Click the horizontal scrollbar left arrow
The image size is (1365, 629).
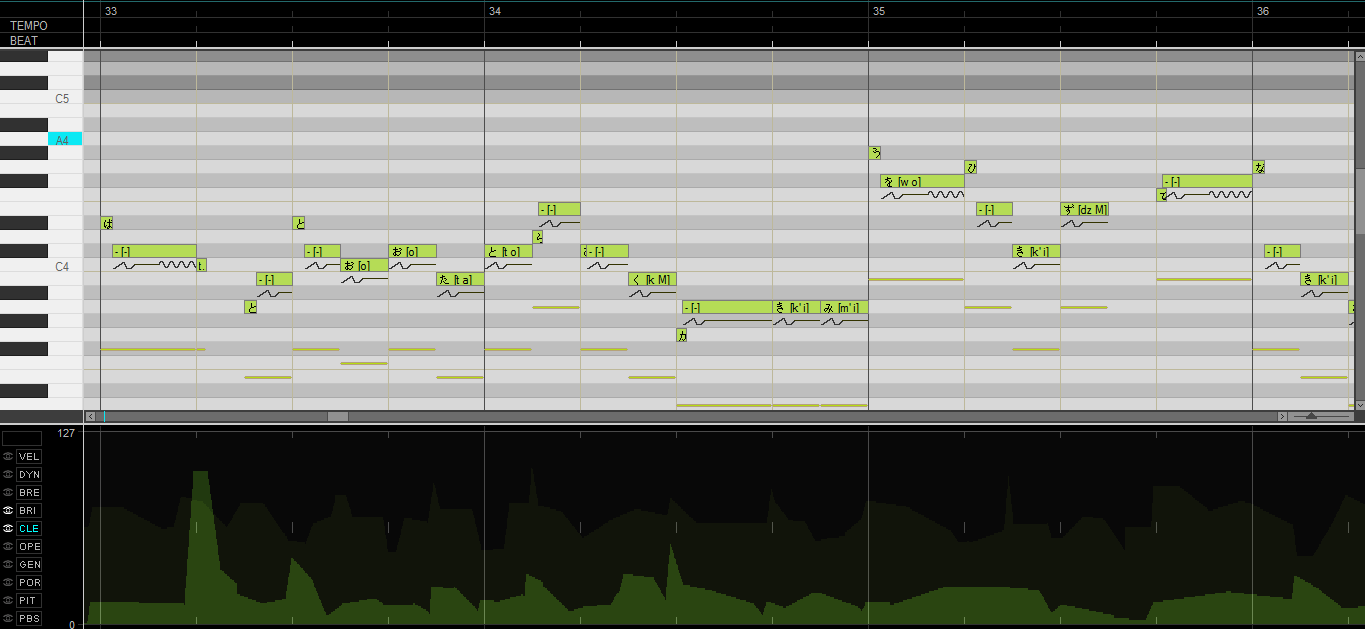click(x=90, y=416)
